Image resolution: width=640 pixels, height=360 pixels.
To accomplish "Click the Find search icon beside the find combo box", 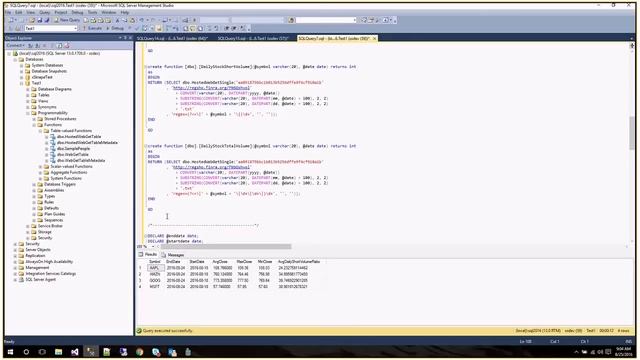I will [291, 20].
